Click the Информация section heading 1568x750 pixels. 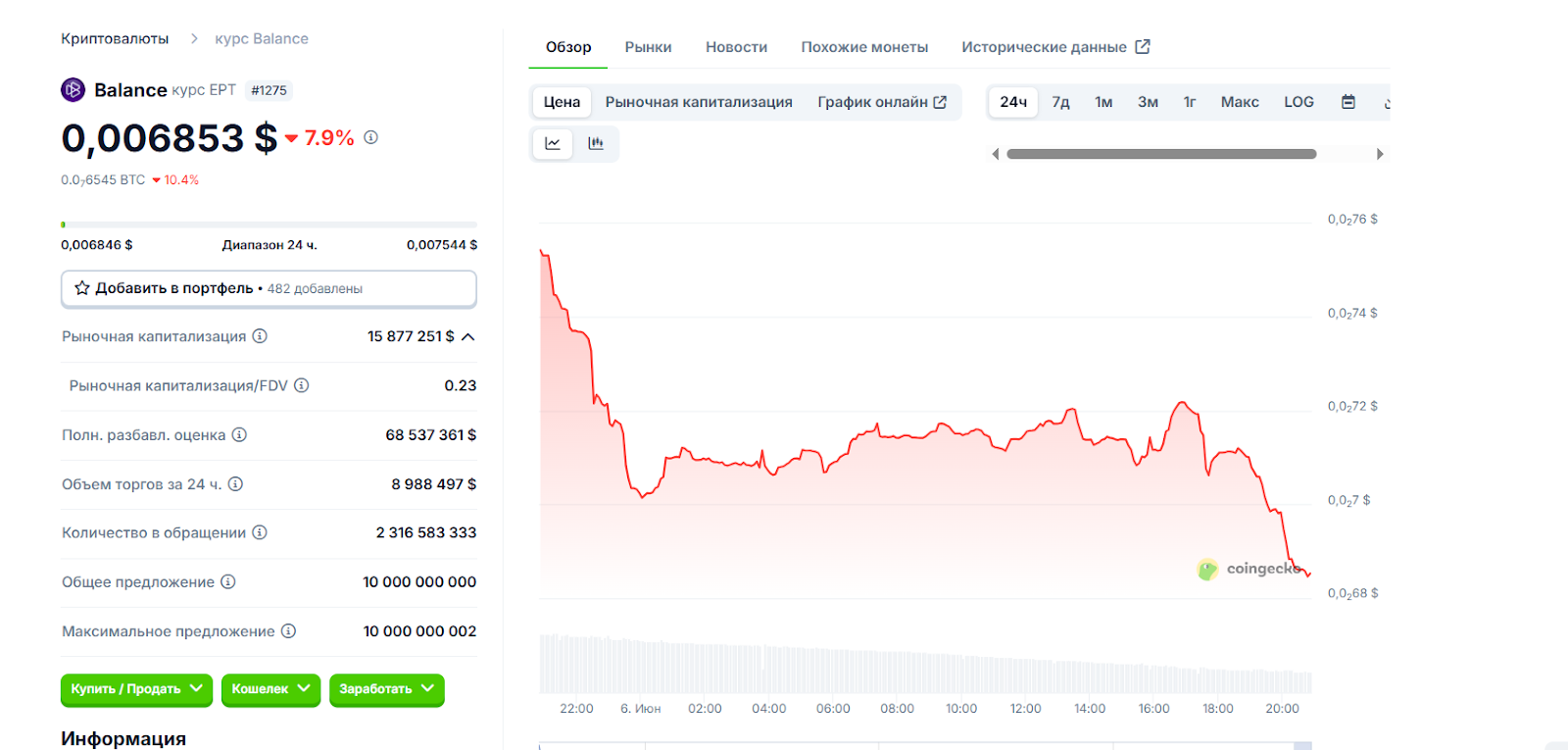[123, 738]
